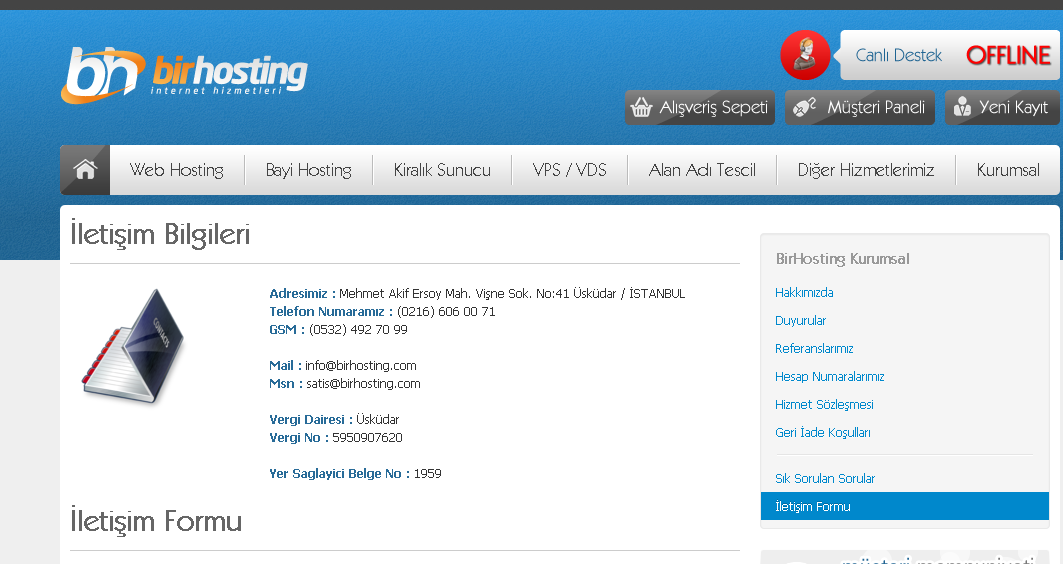Open Hesap Numaralarımız link
The image size is (1063, 564).
pos(830,376)
